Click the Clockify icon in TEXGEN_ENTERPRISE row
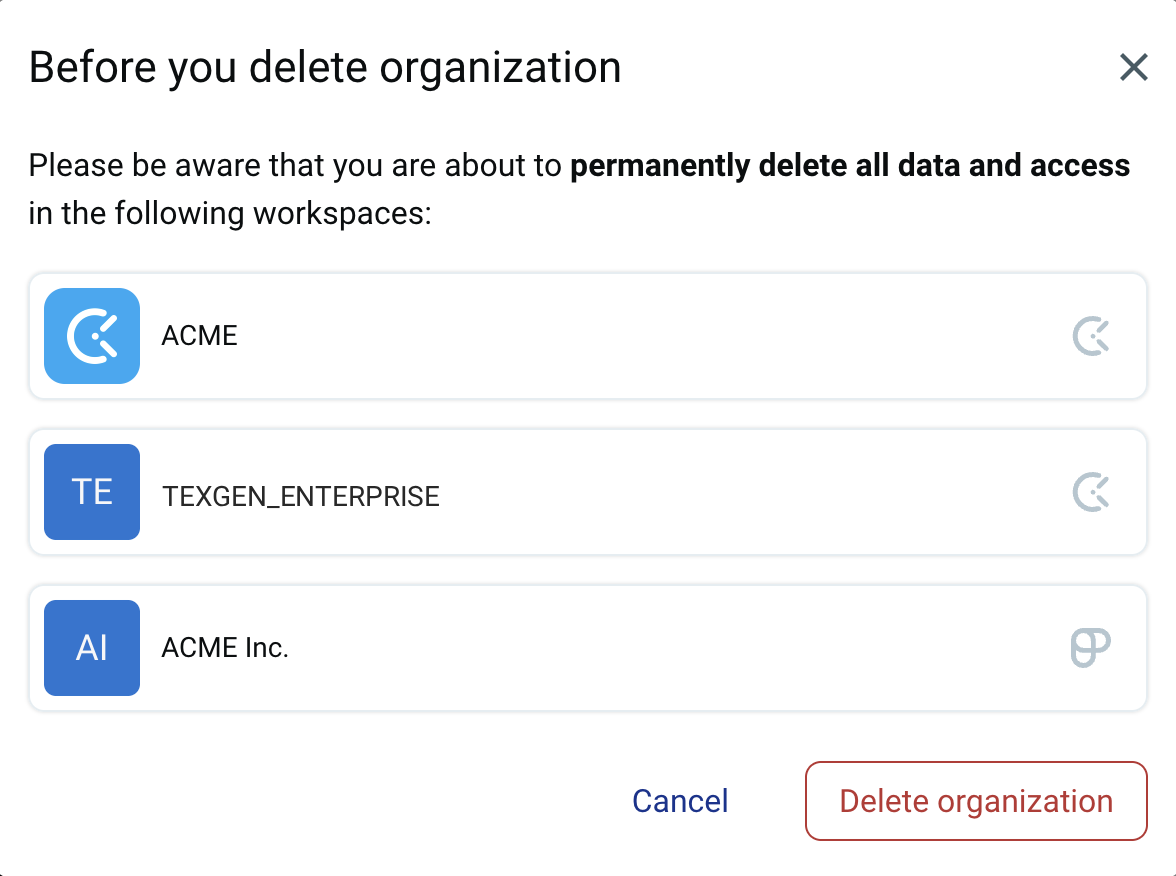 point(1091,492)
